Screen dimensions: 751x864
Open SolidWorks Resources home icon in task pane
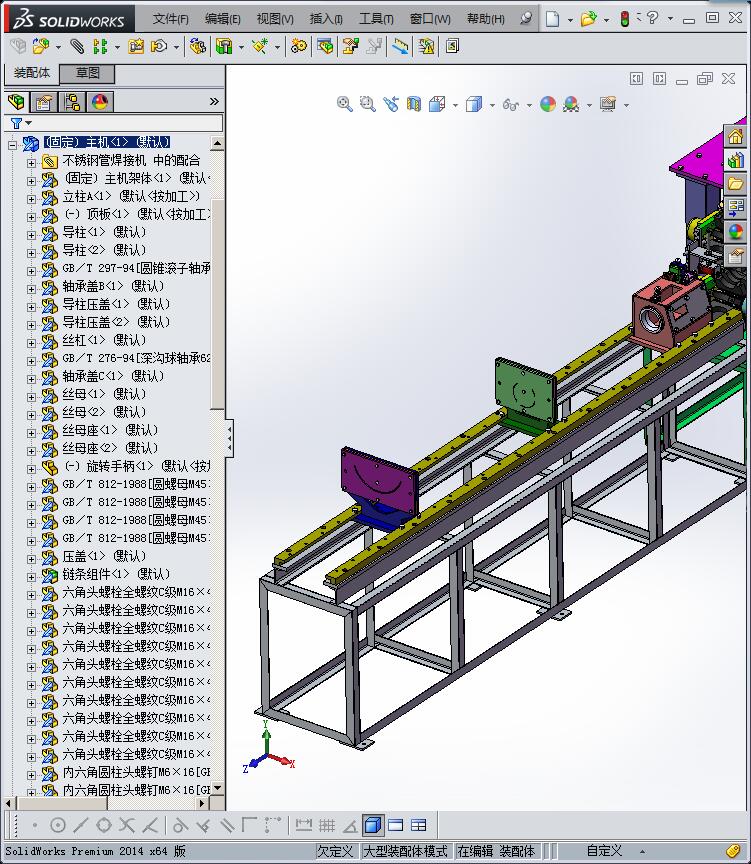point(736,136)
